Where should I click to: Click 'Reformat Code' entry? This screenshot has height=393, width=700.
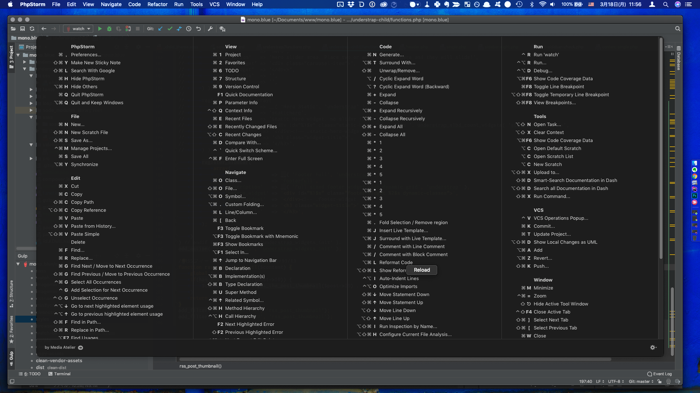pos(396,262)
